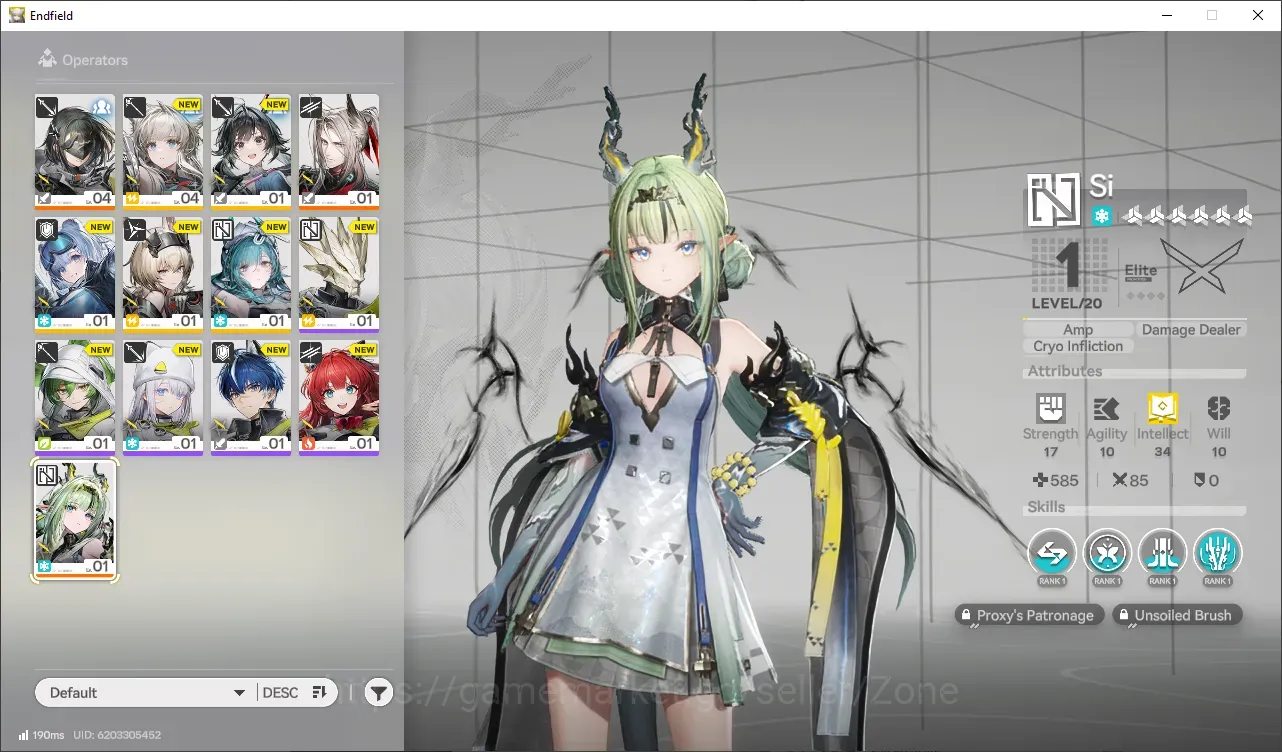Click the Will attribute icon
This screenshot has height=752, width=1282.
pos(1218,408)
